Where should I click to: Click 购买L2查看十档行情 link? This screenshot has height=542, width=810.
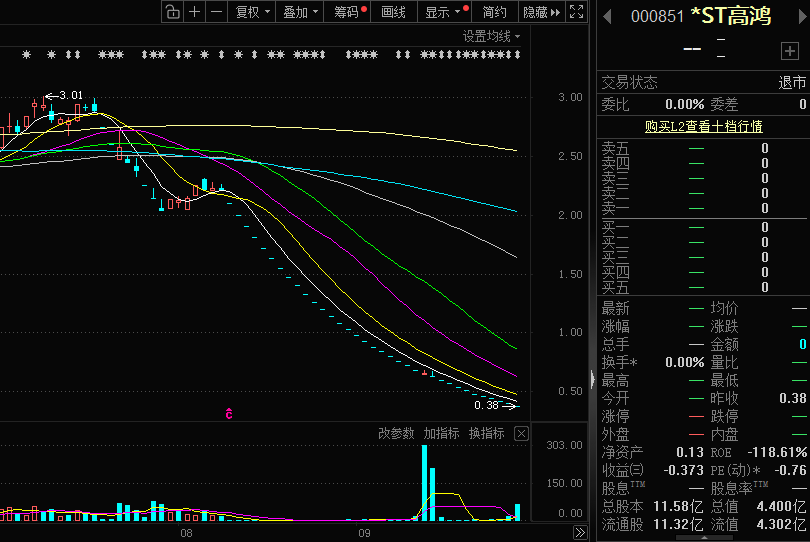click(x=703, y=126)
